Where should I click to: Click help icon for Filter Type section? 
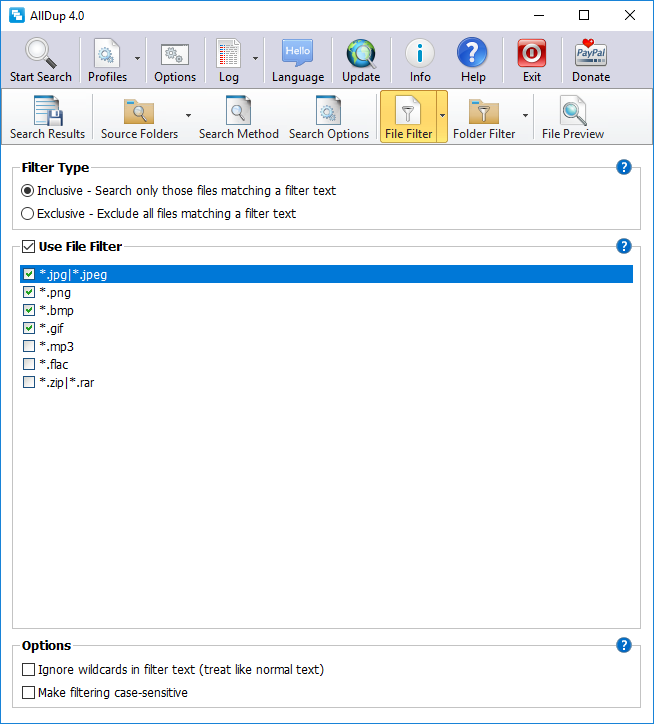coord(624,167)
